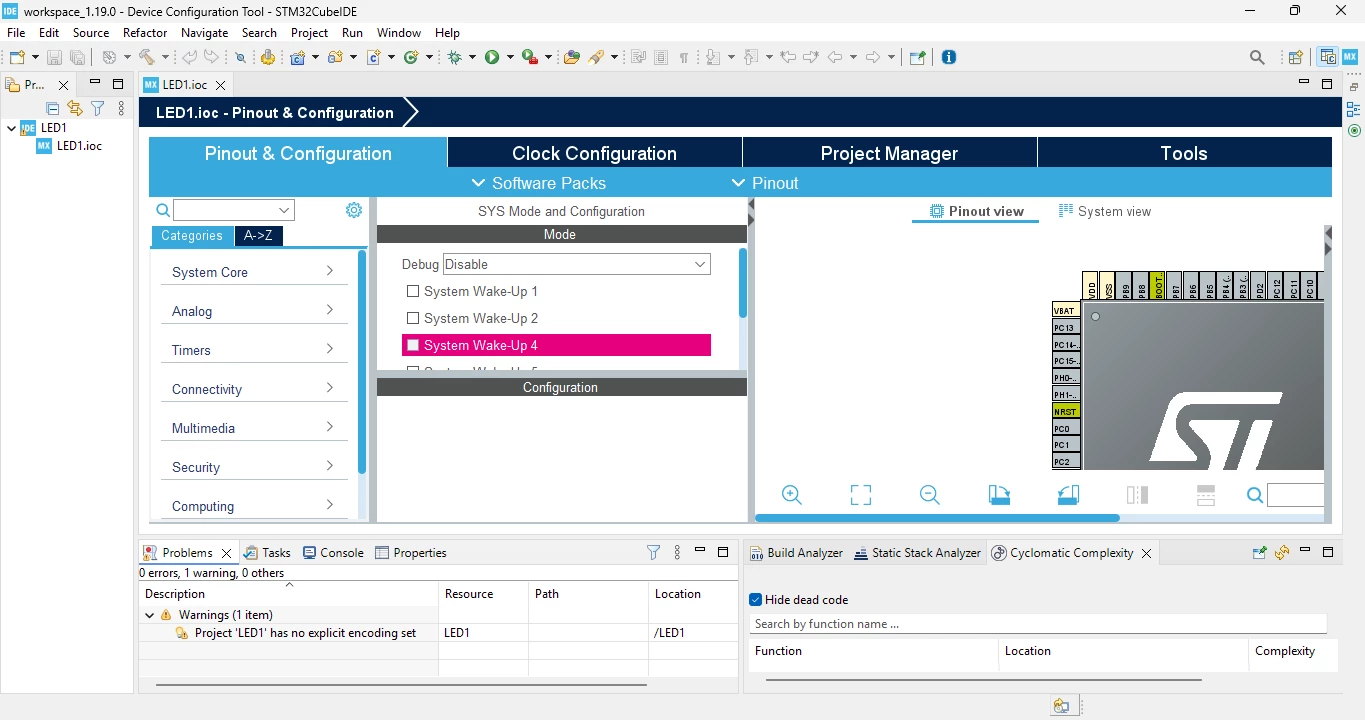Open the Window menu
The image size is (1365, 720).
coord(399,32)
